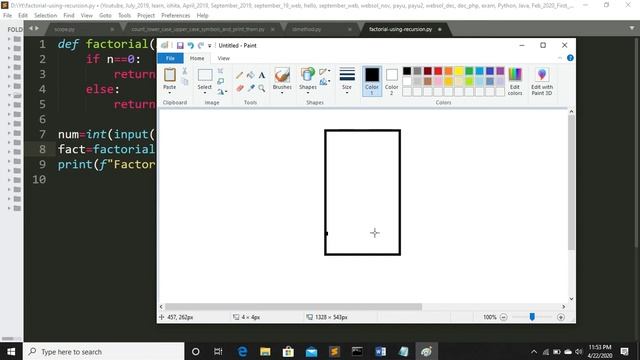Click Save icon in Paint quick access toolbar
Screen dimensions: 640x360
180,45
